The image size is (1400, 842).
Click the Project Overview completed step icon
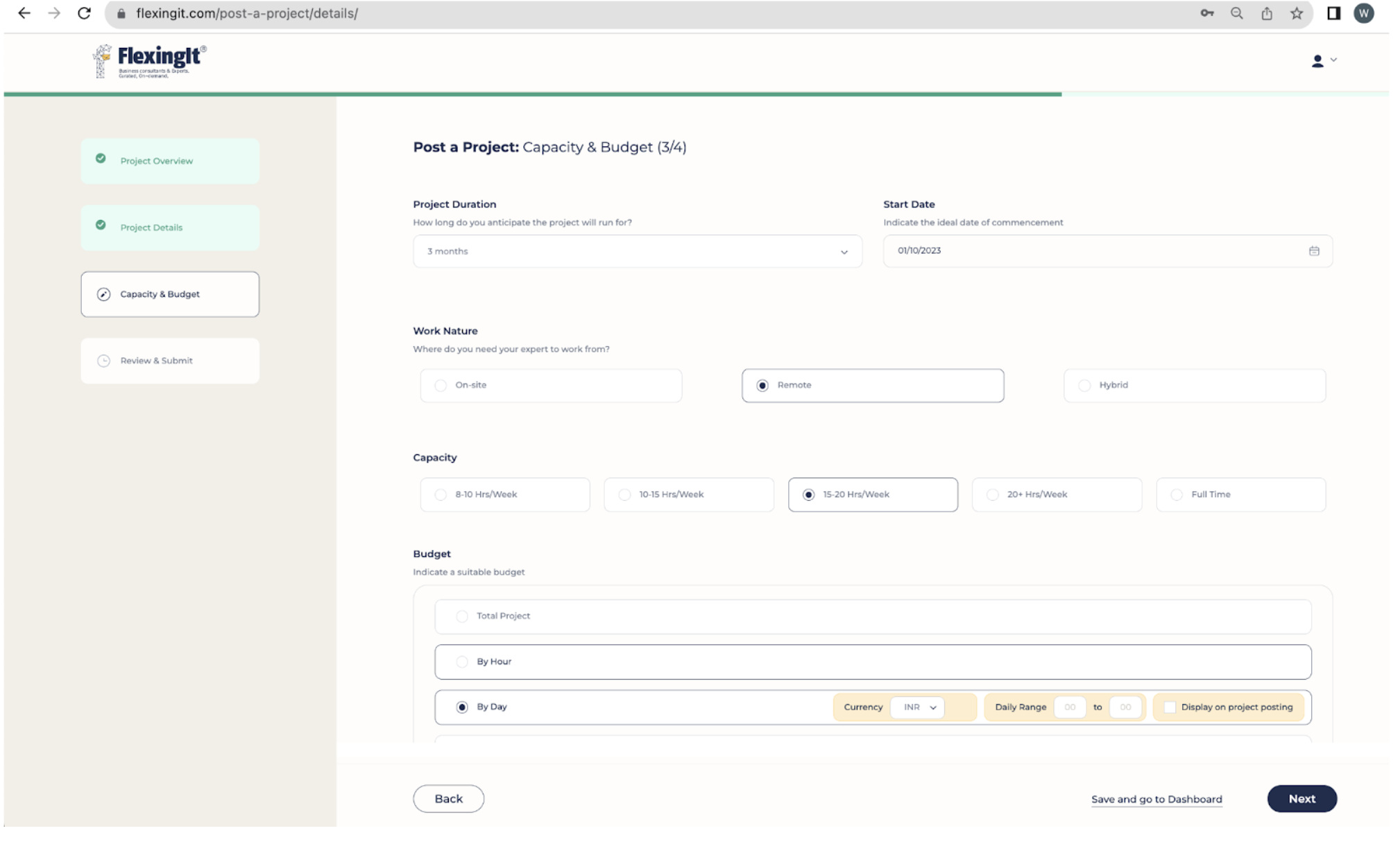tap(101, 159)
